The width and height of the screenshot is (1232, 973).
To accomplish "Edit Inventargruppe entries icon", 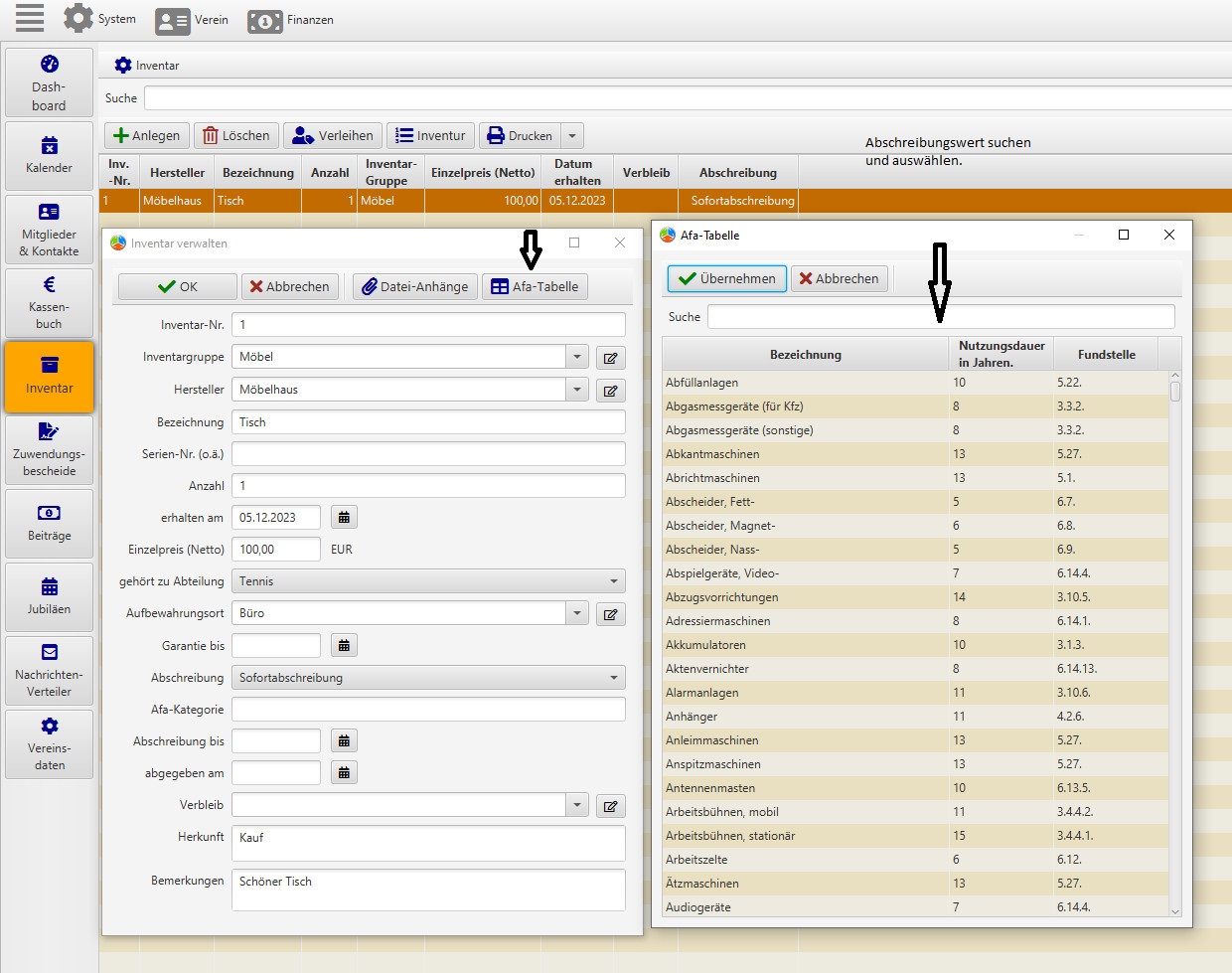I will (x=611, y=358).
